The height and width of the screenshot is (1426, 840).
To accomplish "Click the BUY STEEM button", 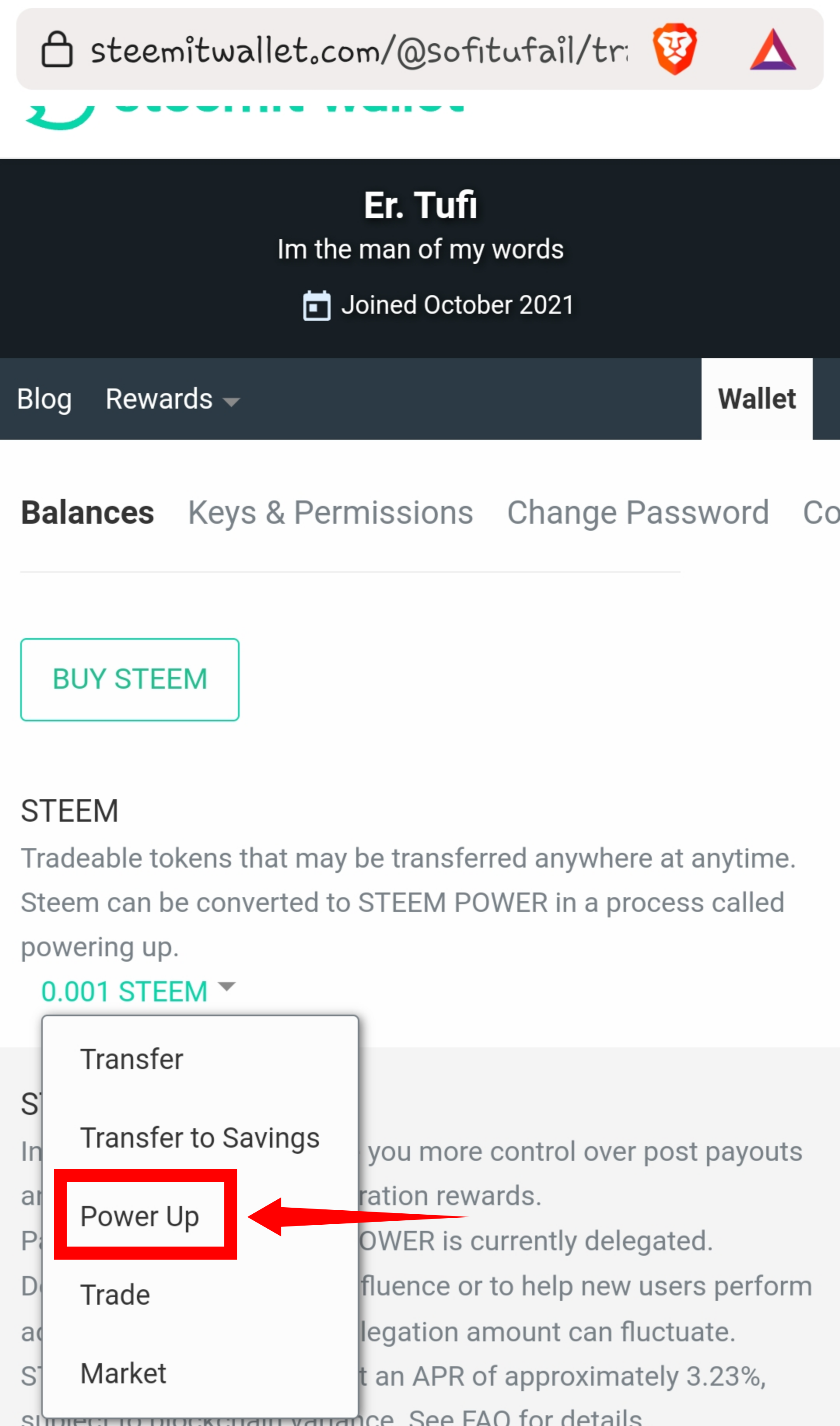I will (129, 680).
